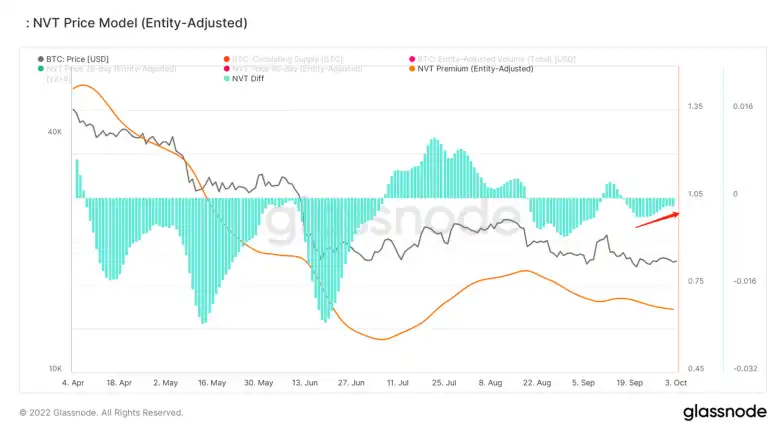Select the 25. Jul date axis label
The height and width of the screenshot is (423, 779).
point(444,383)
